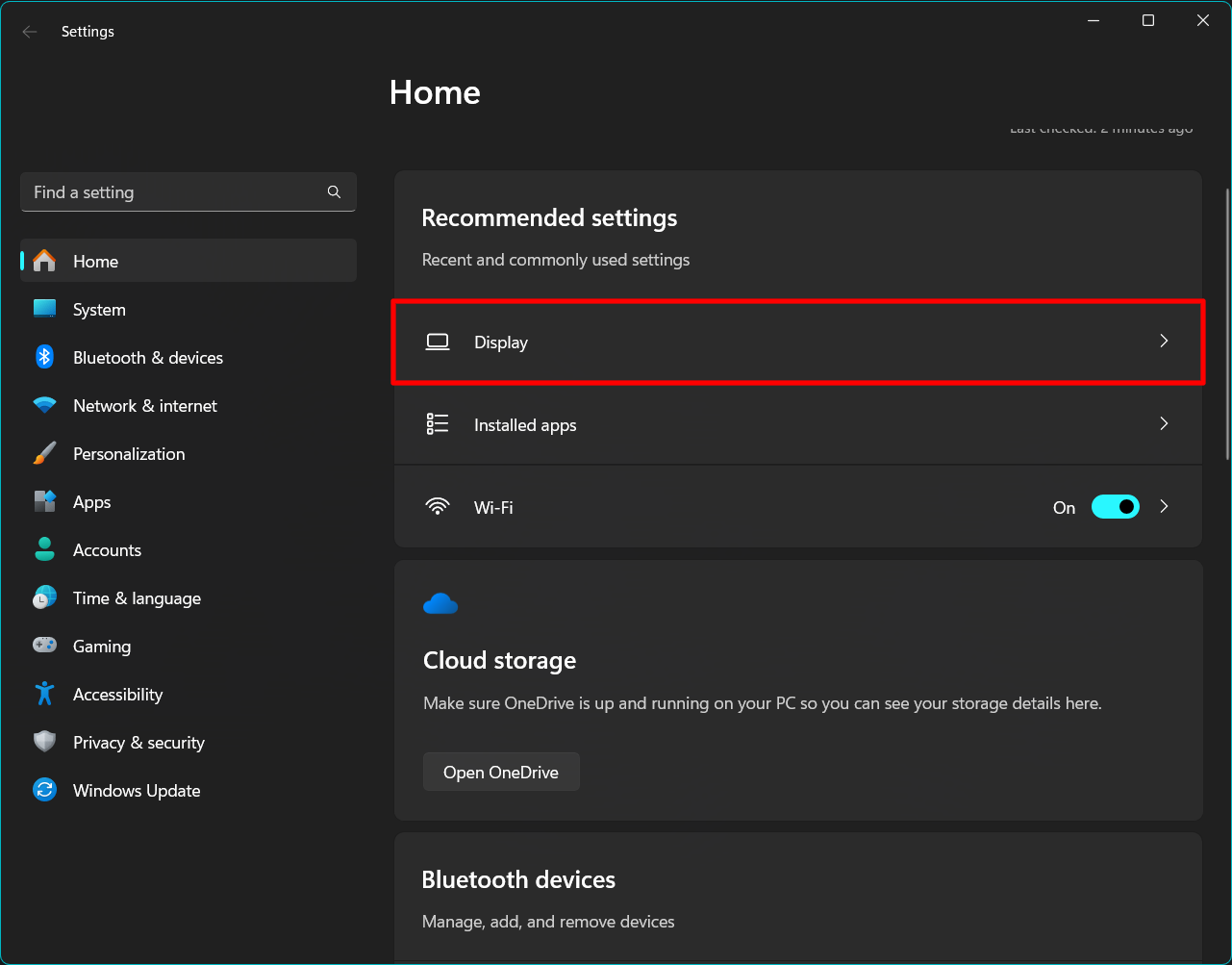Click the Bluetooth devices heading
1232x965 pixels.
point(518,879)
